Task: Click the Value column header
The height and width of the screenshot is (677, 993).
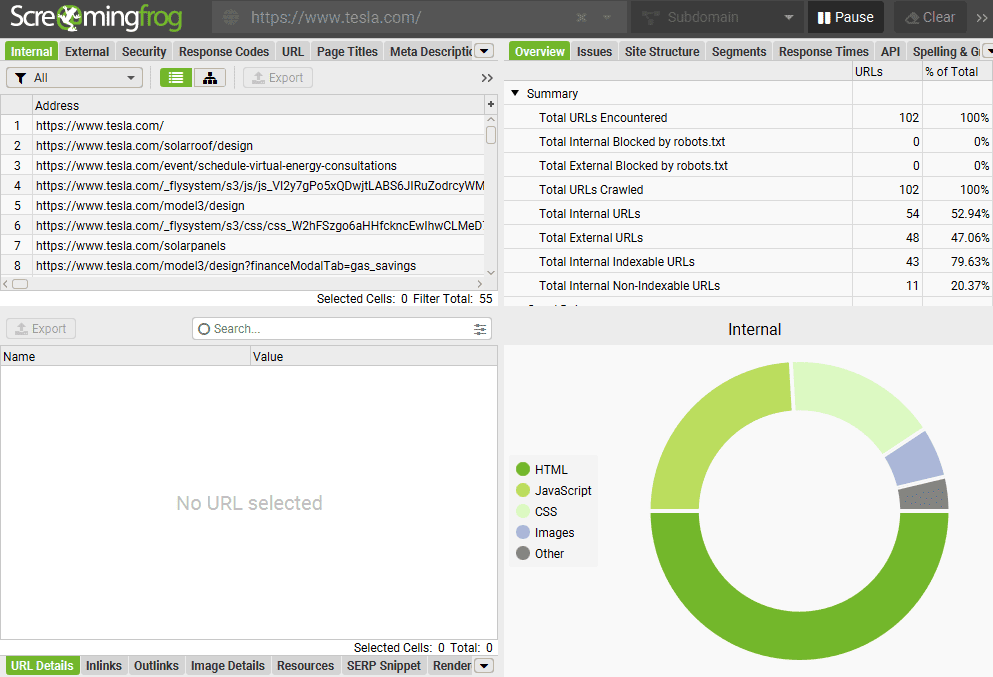Action: click(374, 357)
